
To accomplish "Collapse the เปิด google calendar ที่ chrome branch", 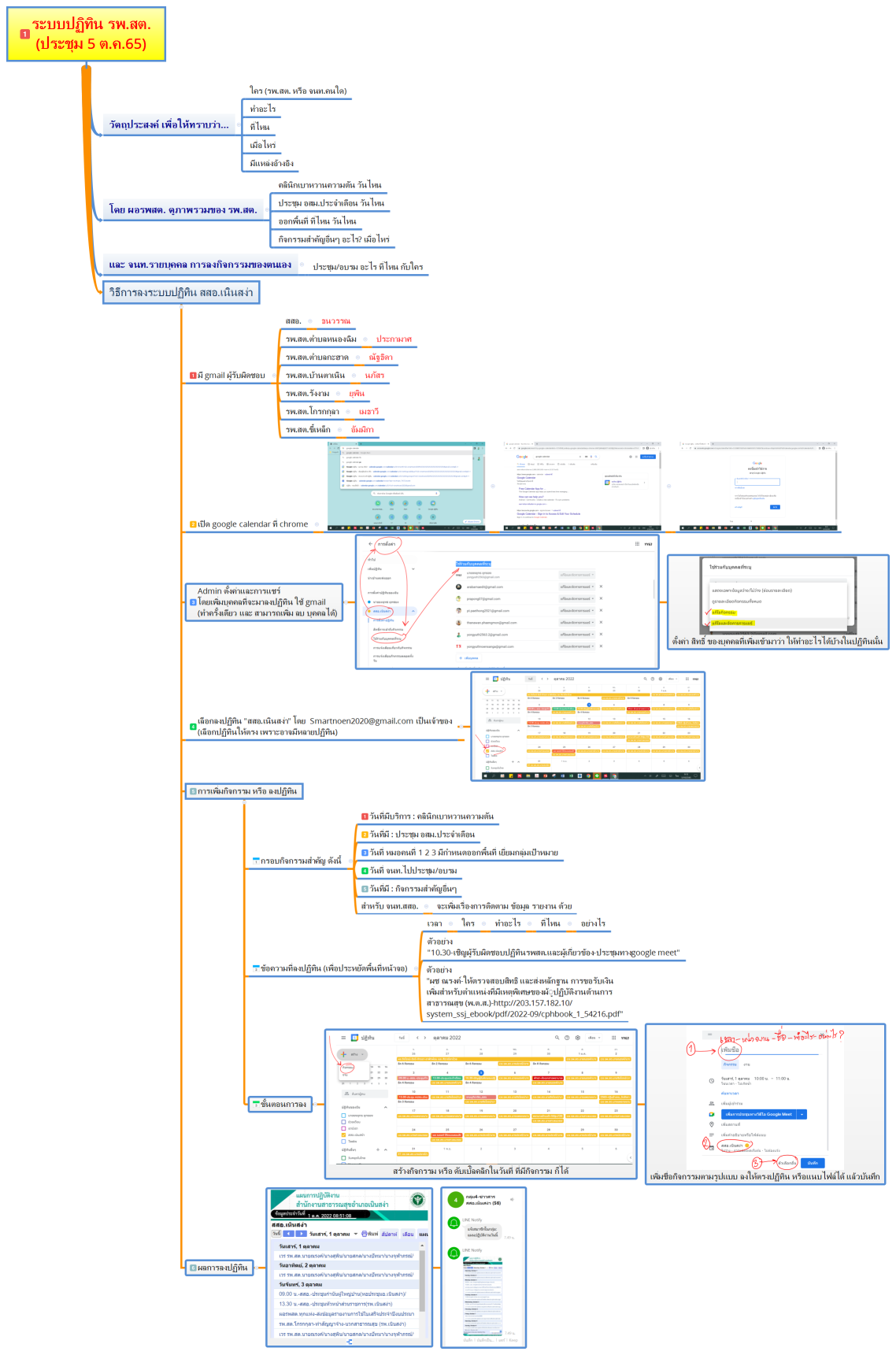I will coord(317,524).
